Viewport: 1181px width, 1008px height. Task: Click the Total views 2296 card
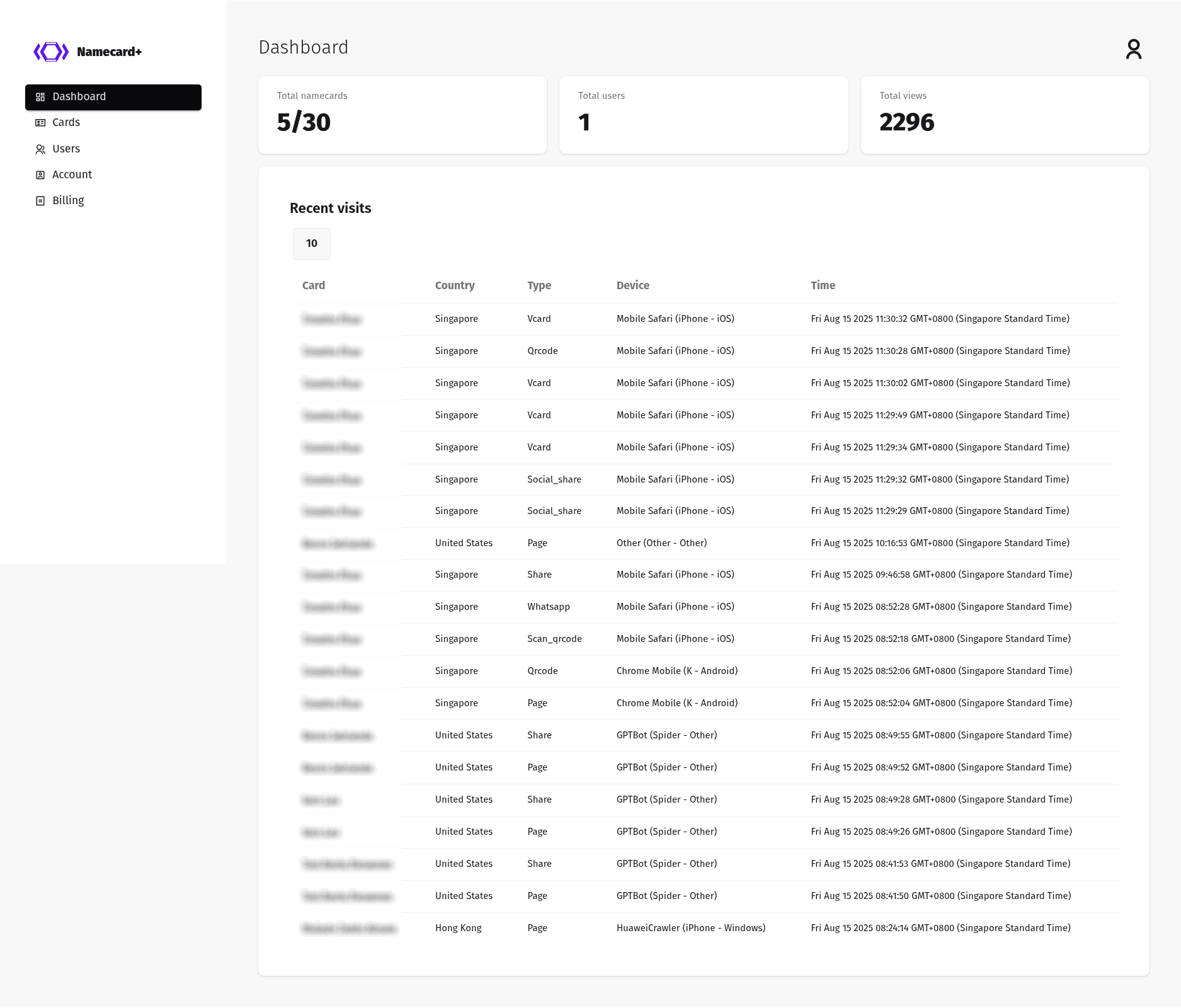coord(1005,115)
